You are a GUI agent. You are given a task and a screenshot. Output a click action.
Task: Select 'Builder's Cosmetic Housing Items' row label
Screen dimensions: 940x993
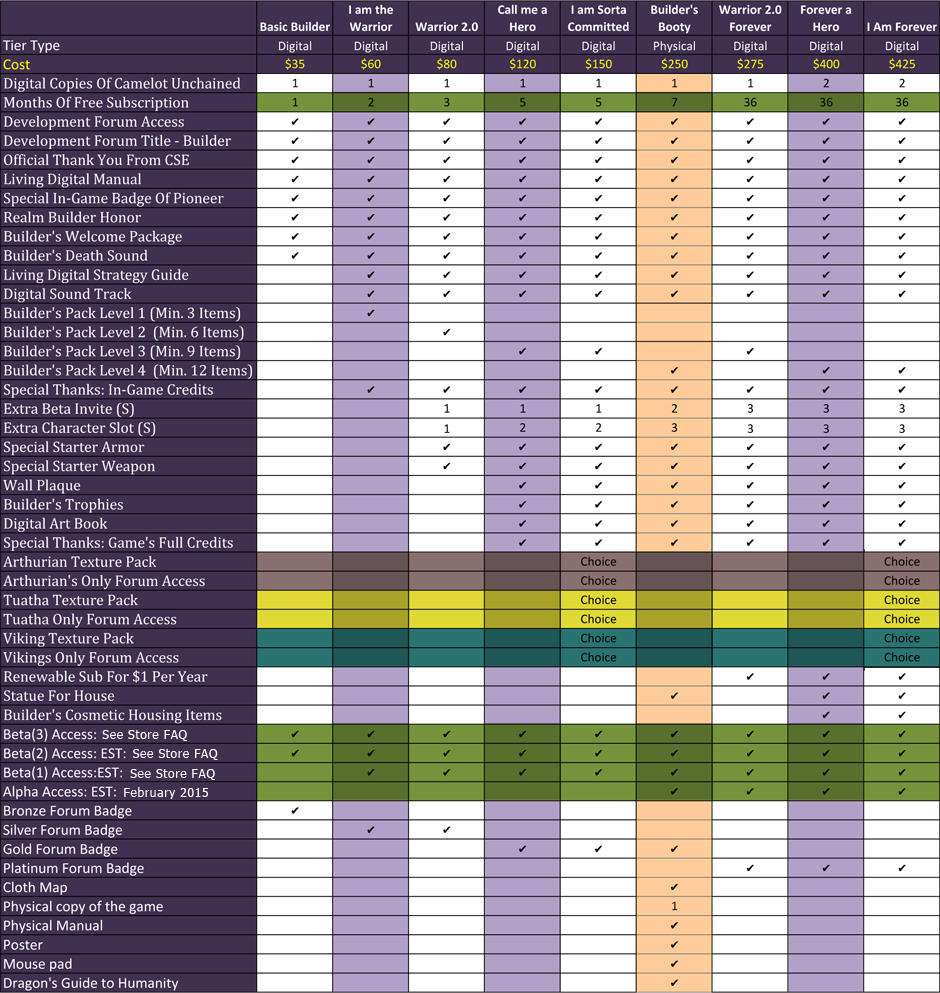[x=112, y=715]
